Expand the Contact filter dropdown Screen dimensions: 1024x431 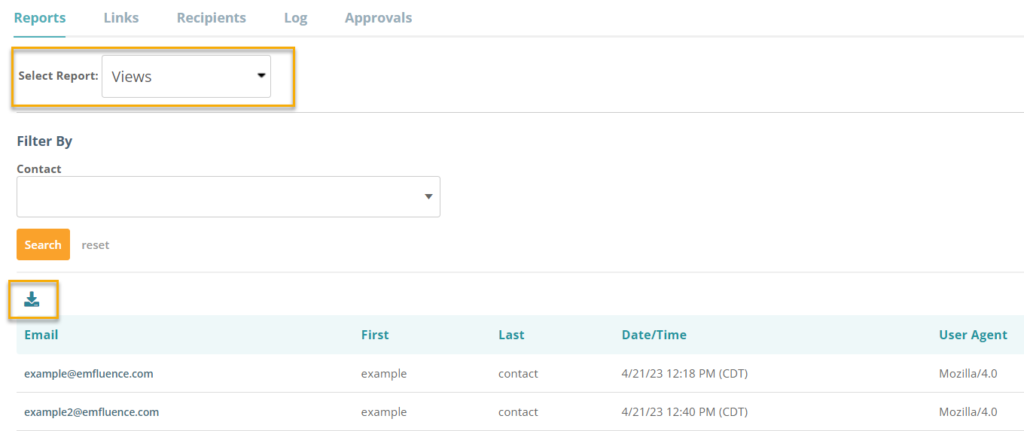click(x=228, y=197)
